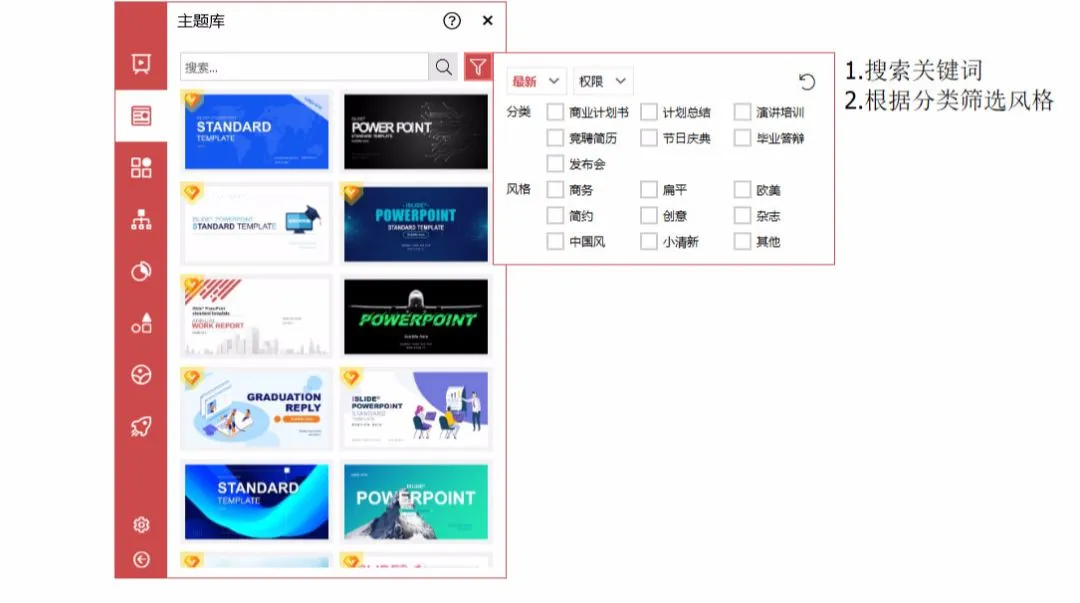Reset filters with the circular arrow icon

click(x=807, y=81)
